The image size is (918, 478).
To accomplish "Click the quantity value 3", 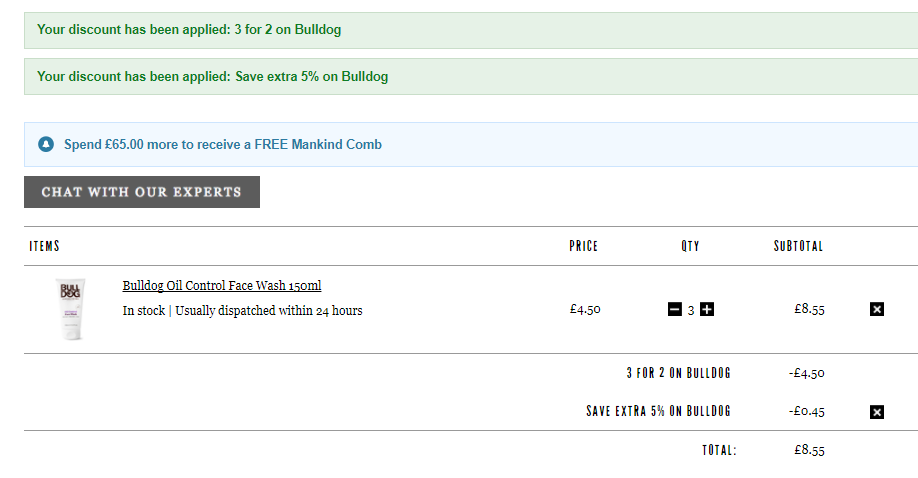I will [691, 310].
